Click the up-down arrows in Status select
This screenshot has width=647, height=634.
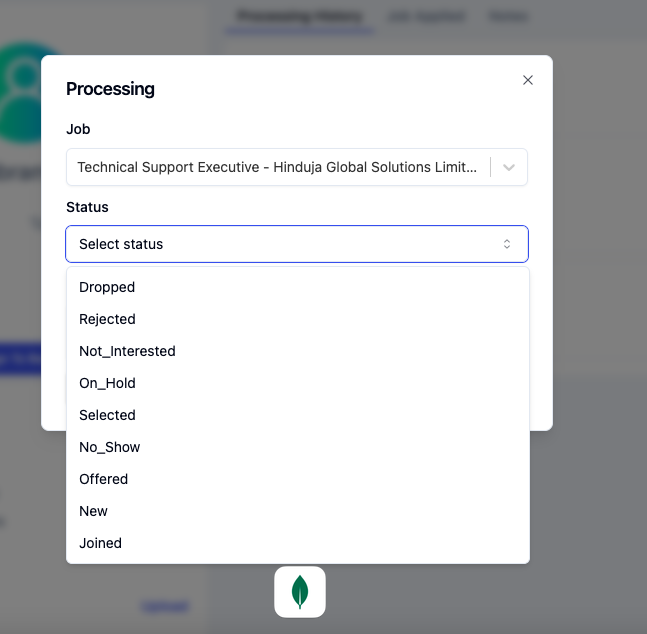507,244
